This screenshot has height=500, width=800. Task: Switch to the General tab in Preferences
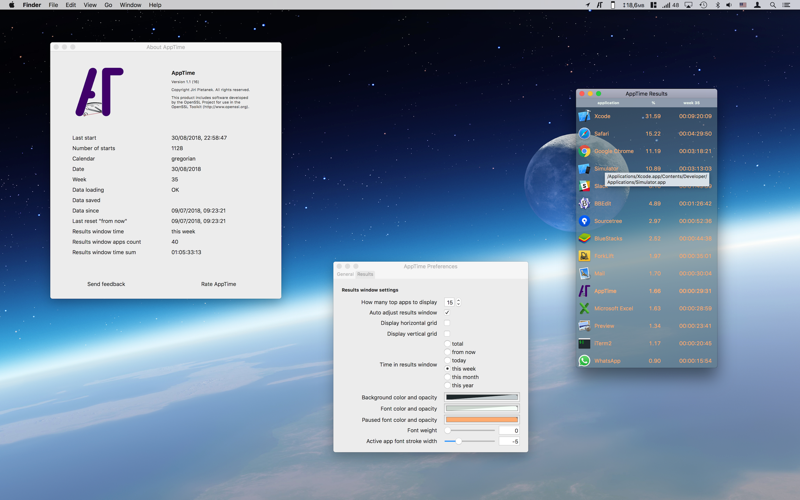tap(345, 274)
